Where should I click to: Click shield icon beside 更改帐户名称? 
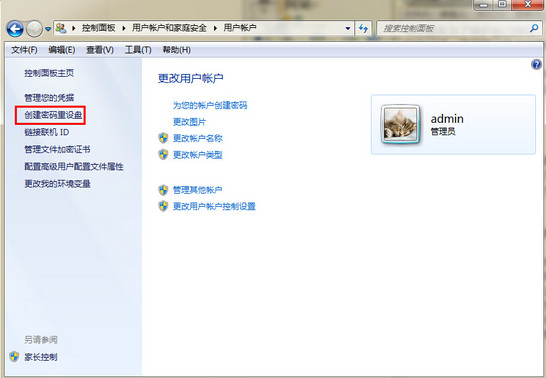(x=163, y=138)
